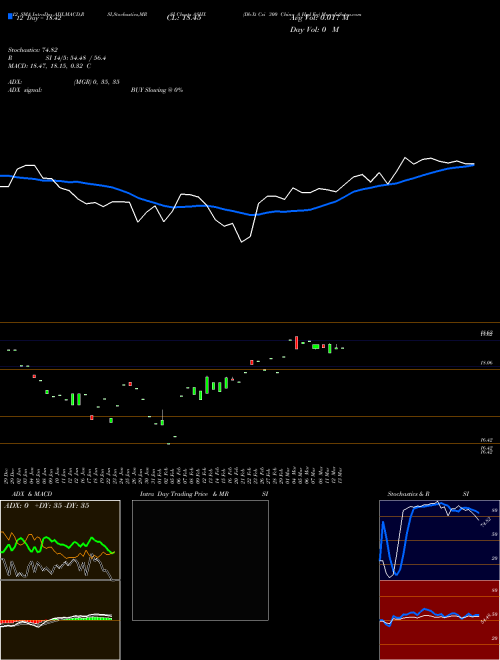Click the blue 12-day SMA legend square

point(10,16)
